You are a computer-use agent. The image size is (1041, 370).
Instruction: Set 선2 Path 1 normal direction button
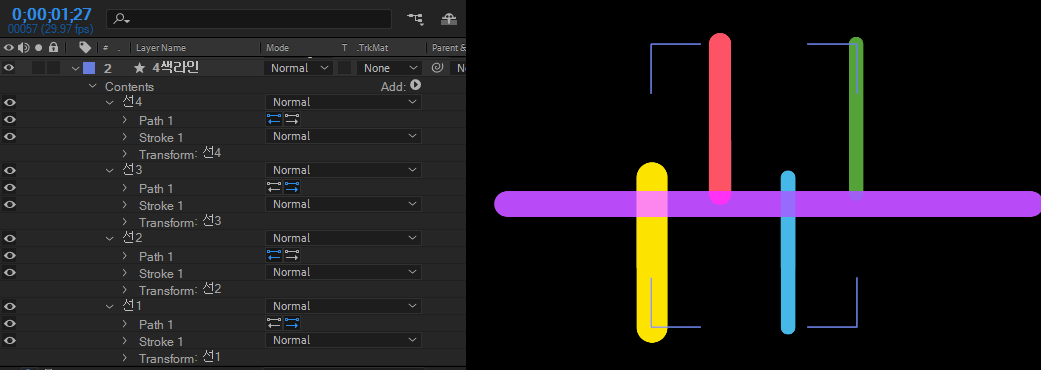(292, 256)
